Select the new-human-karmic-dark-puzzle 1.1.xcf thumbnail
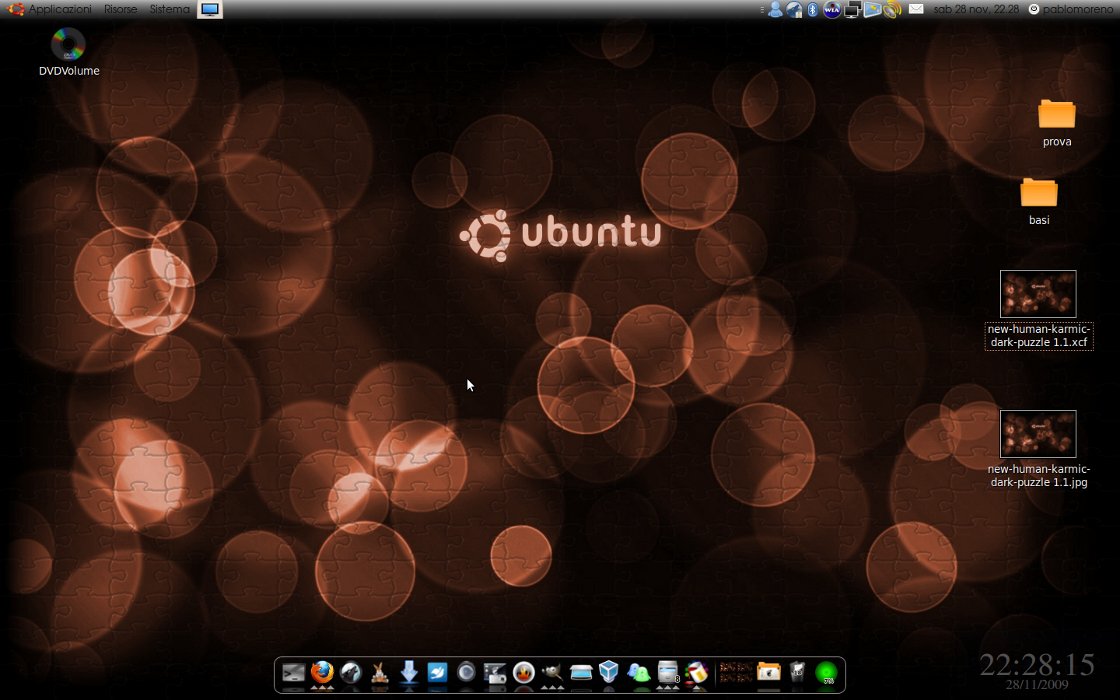The image size is (1120, 700). pyautogui.click(x=1038, y=294)
